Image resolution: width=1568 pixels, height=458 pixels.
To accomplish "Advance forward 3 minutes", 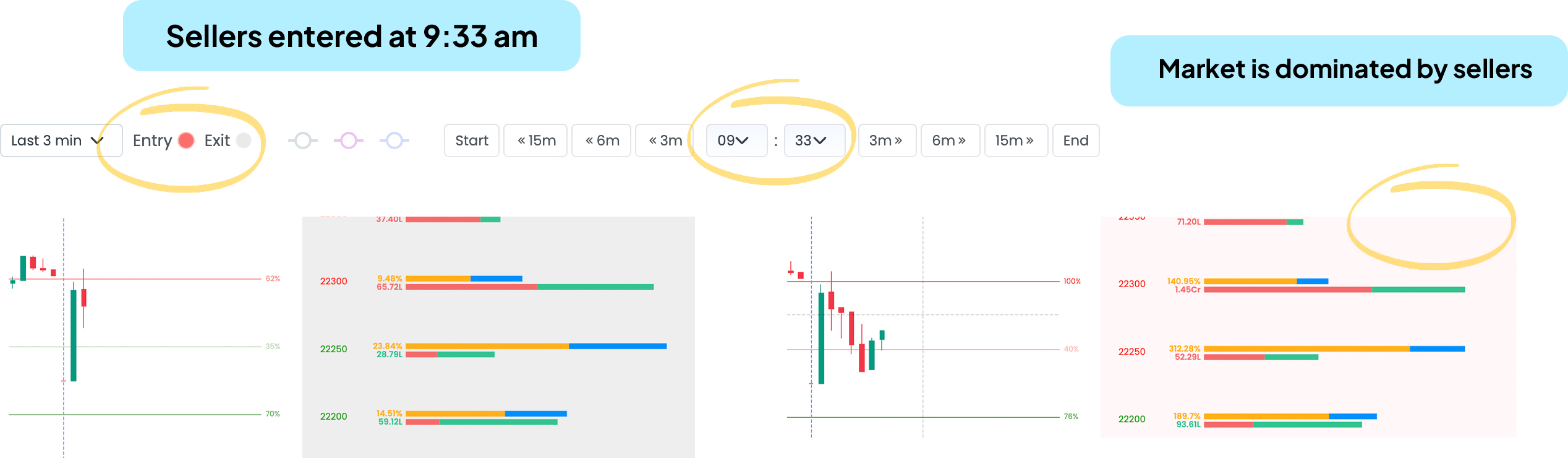I will click(887, 140).
